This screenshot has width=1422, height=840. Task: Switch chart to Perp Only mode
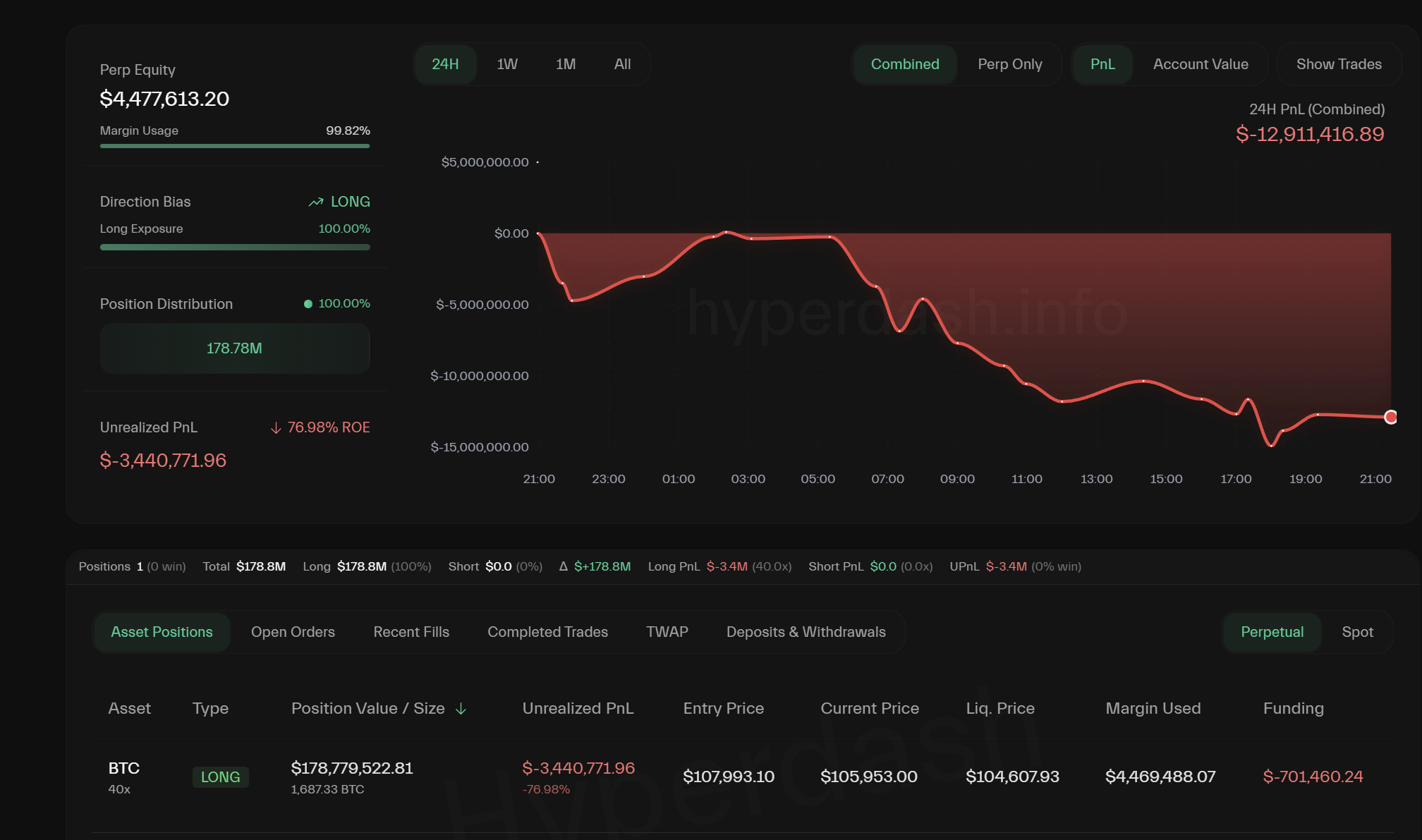(x=1009, y=64)
